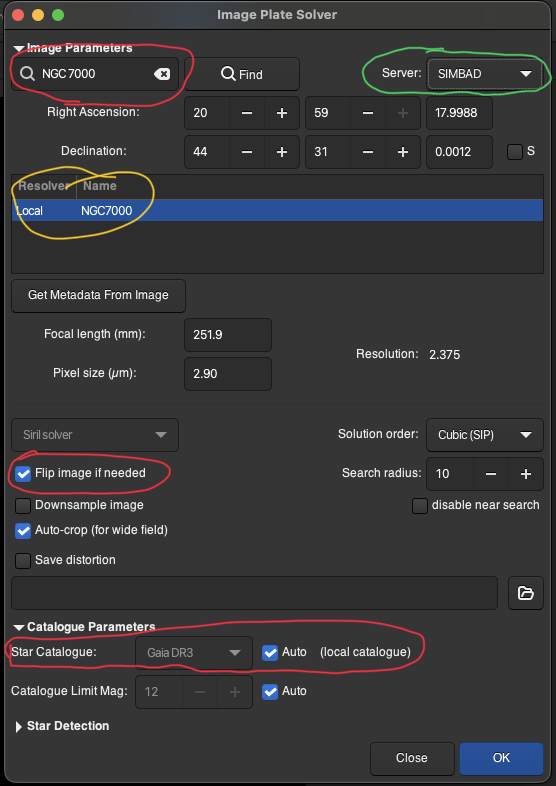Viewport: 556px width, 786px height.
Task: Confirm plate solving with OK
Action: pos(501,758)
